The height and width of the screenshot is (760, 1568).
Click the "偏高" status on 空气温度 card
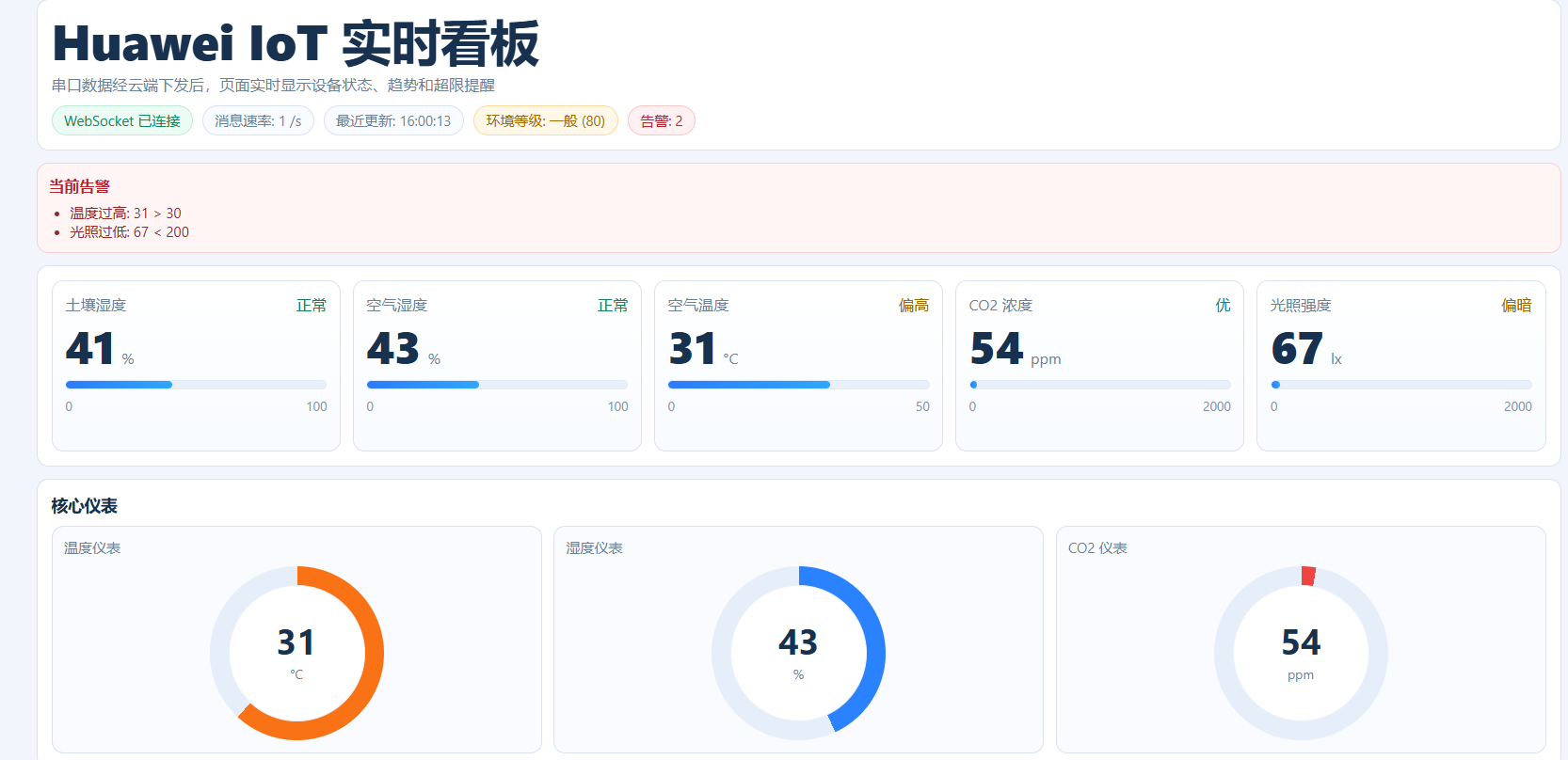[x=914, y=306]
